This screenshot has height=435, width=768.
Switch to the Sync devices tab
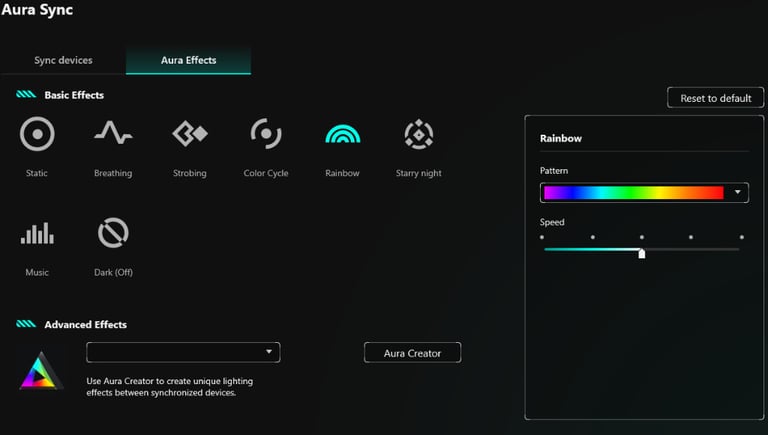[63, 60]
